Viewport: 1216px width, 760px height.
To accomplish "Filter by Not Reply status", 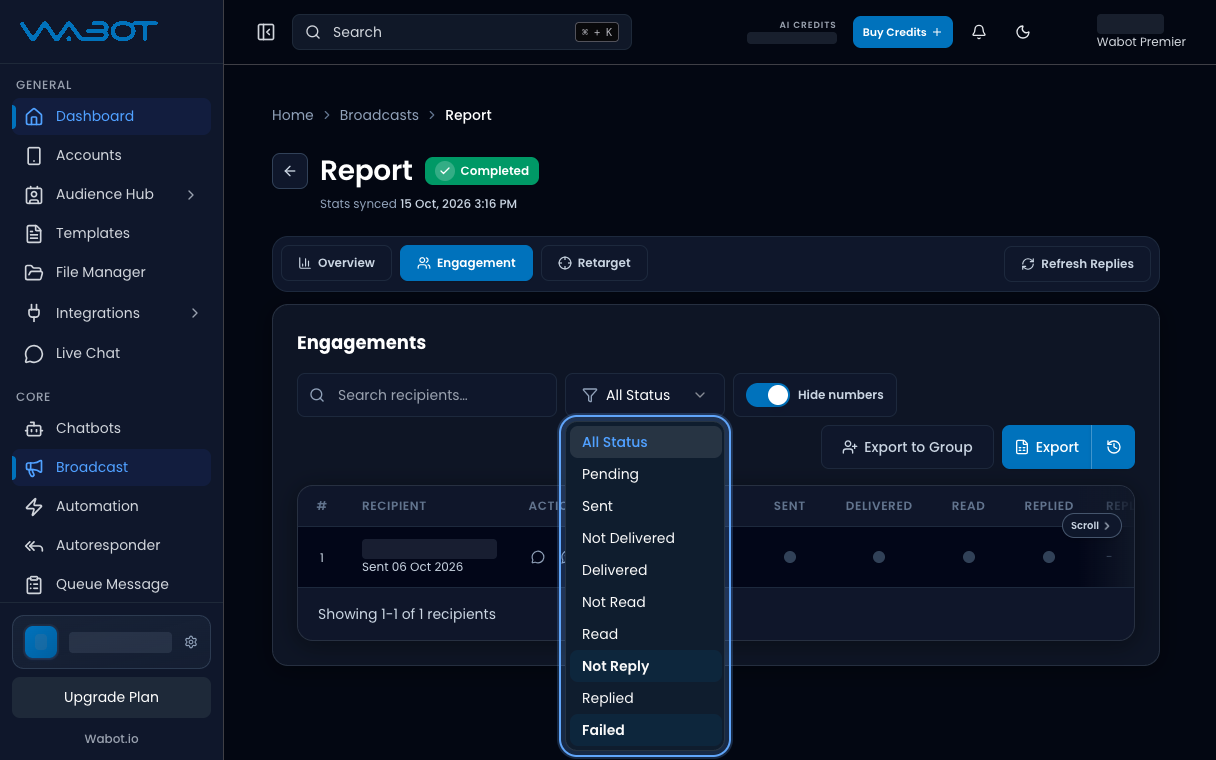I will [645, 666].
